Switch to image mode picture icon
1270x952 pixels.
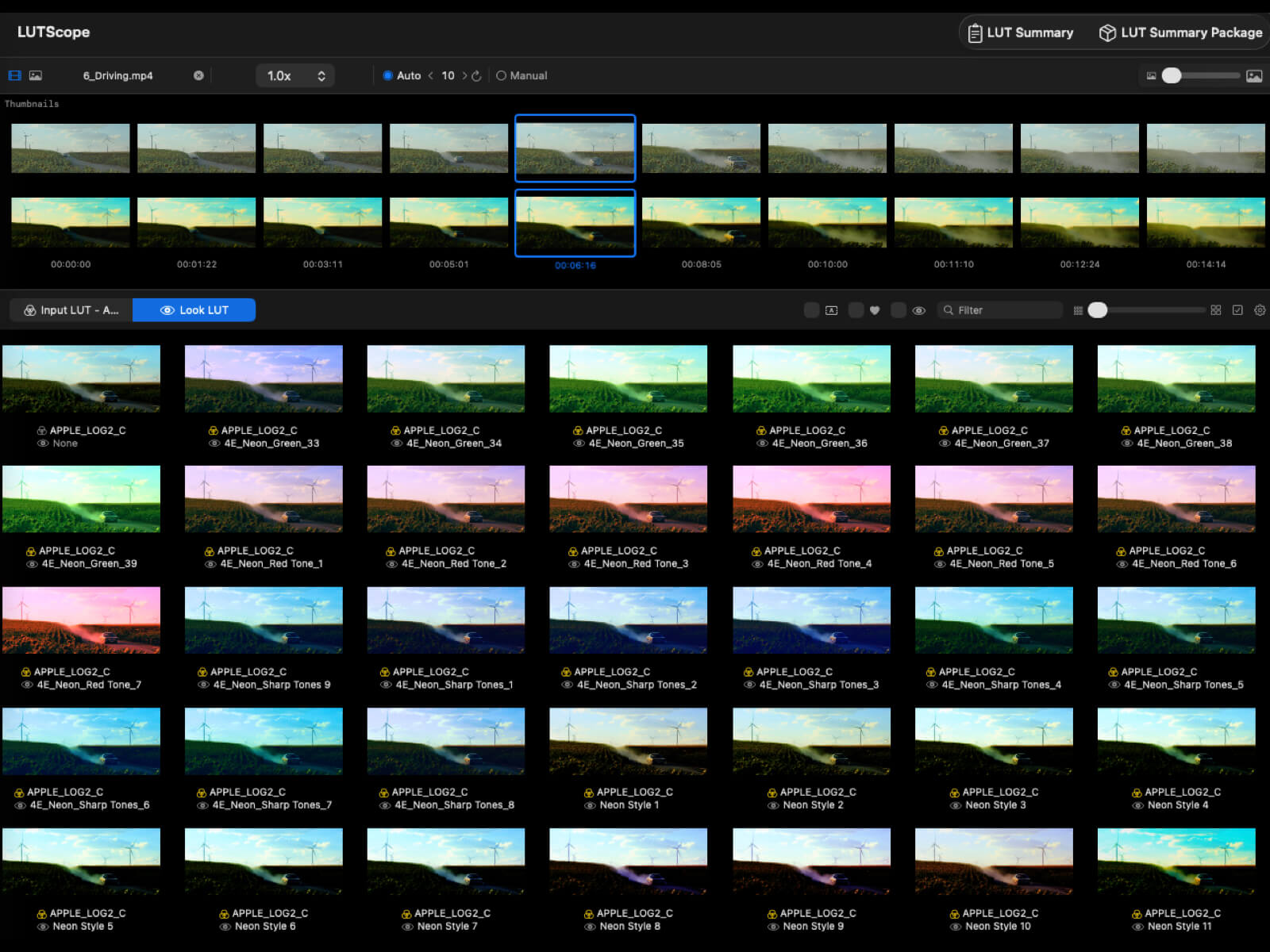(x=36, y=75)
